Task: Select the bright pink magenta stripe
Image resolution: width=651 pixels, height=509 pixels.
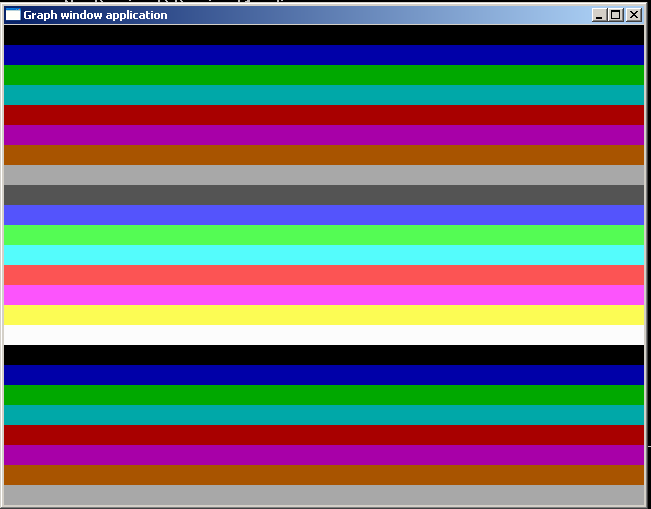Action: pos(324,295)
